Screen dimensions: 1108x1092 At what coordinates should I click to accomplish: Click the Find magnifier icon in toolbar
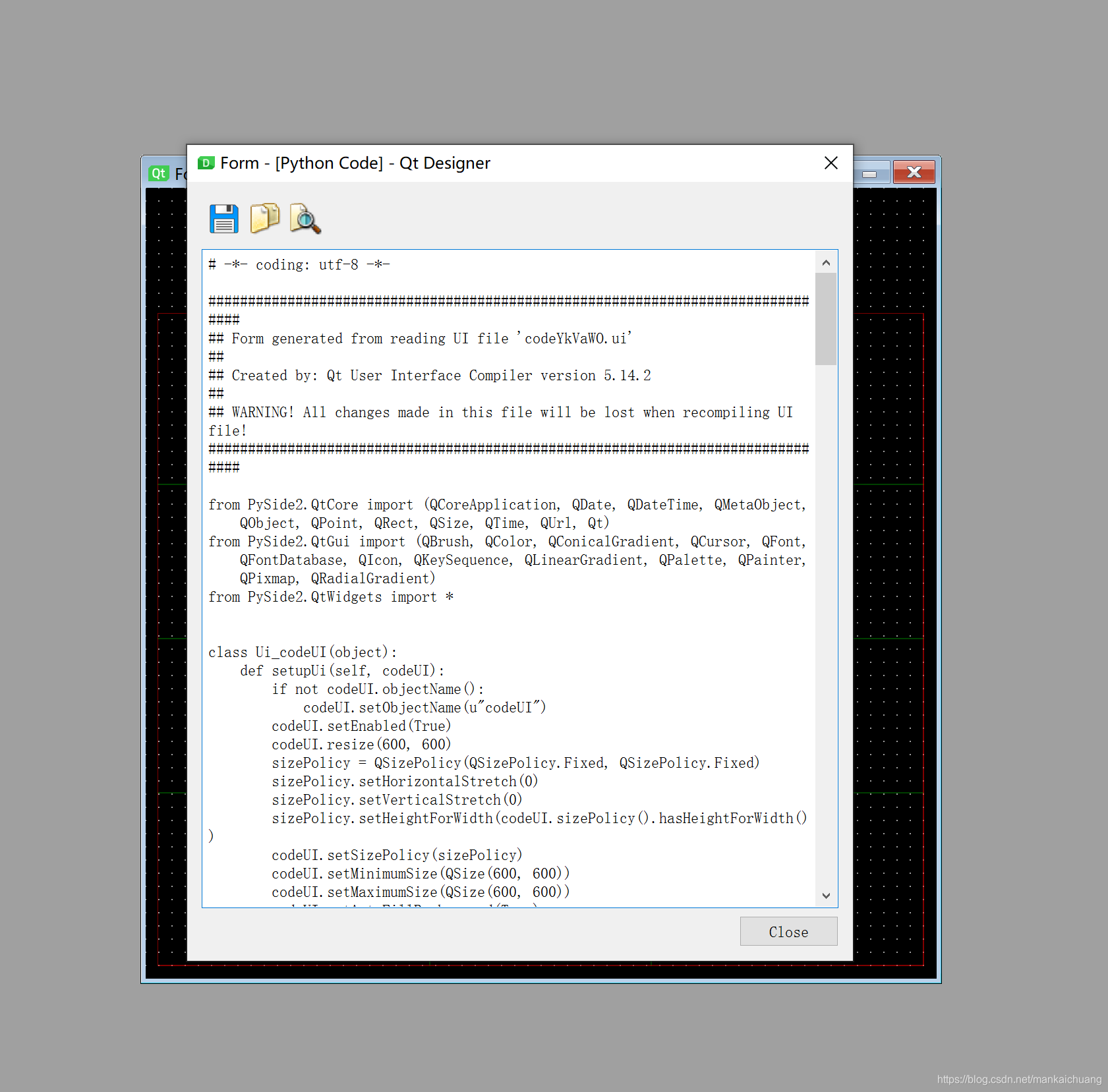(x=305, y=219)
